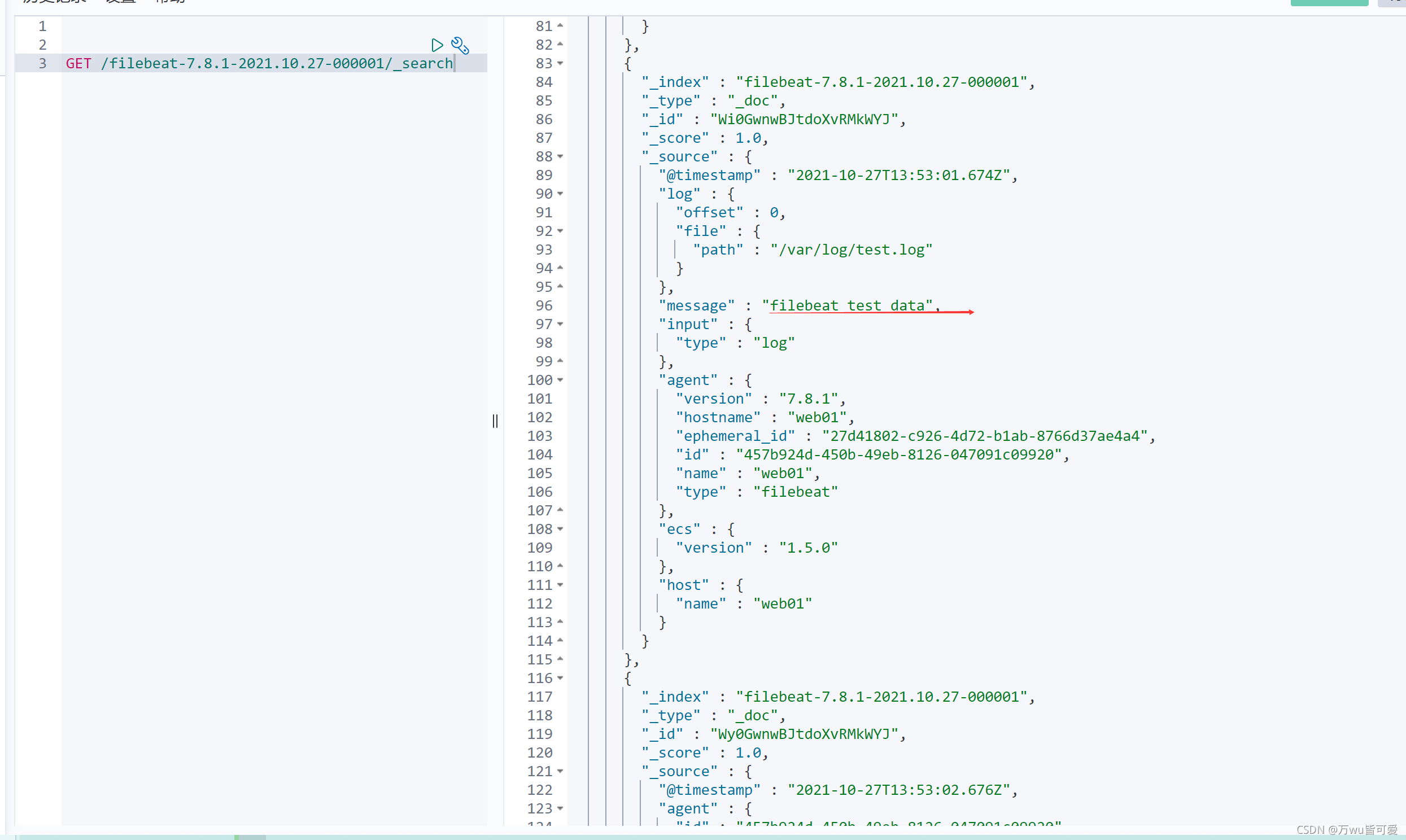The height and width of the screenshot is (840, 1406).
Task: Click the "Wi0GwnwBJtdoXvRMkWYJ" _id value
Action: tap(804, 120)
